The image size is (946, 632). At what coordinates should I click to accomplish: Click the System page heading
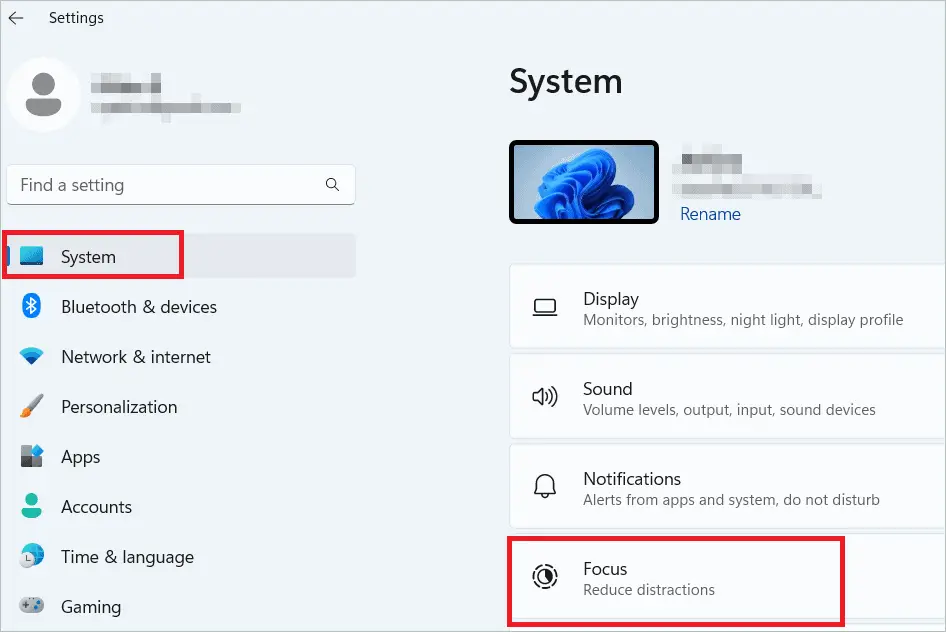pos(565,81)
